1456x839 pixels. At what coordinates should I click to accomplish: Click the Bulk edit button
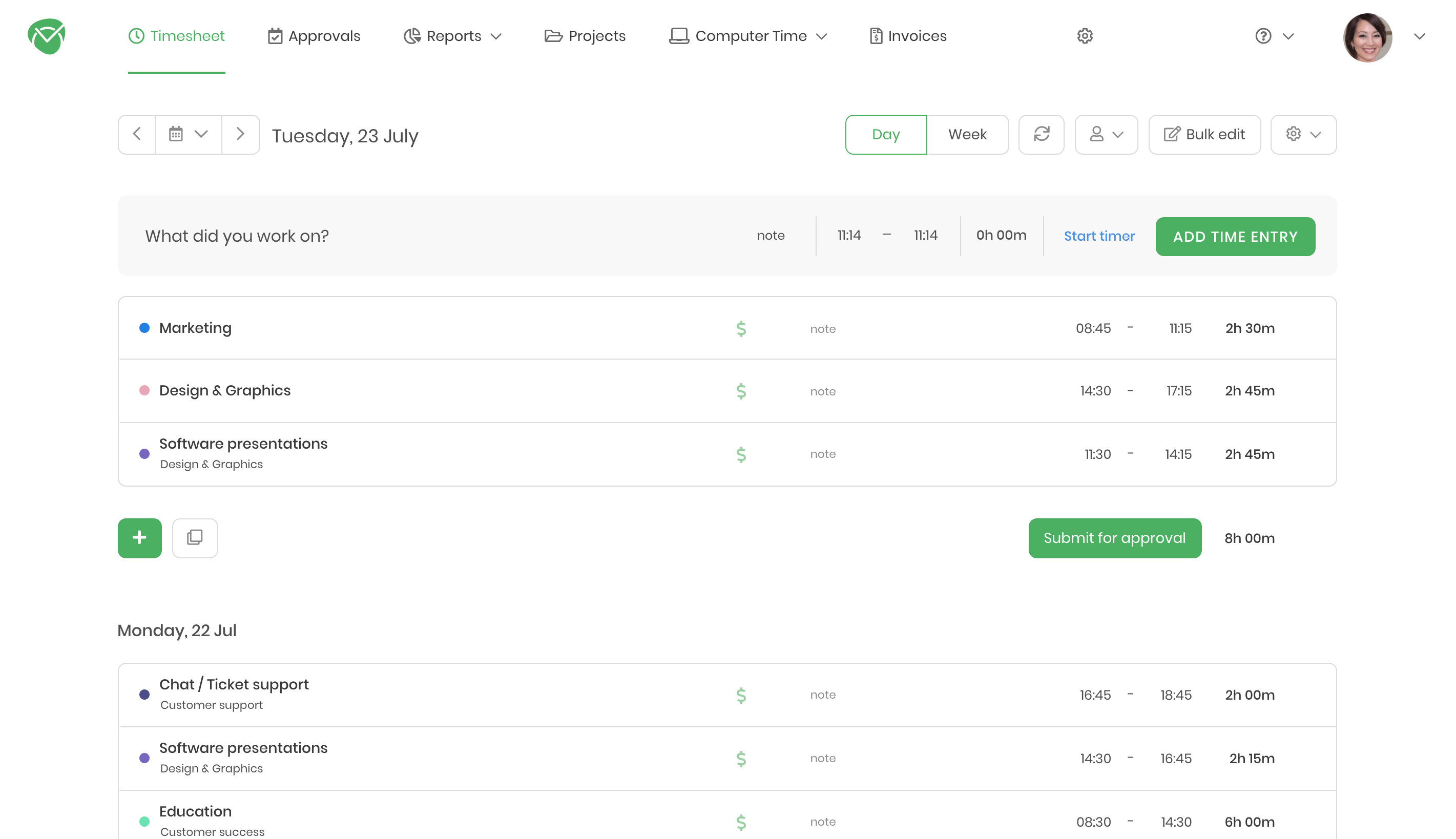[1204, 134]
